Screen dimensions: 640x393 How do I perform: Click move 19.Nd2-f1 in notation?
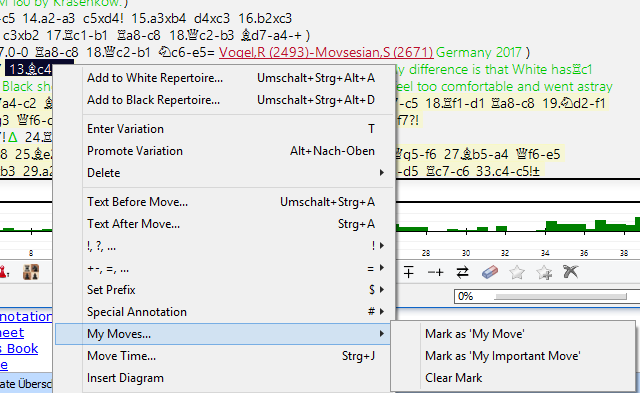(x=574, y=103)
